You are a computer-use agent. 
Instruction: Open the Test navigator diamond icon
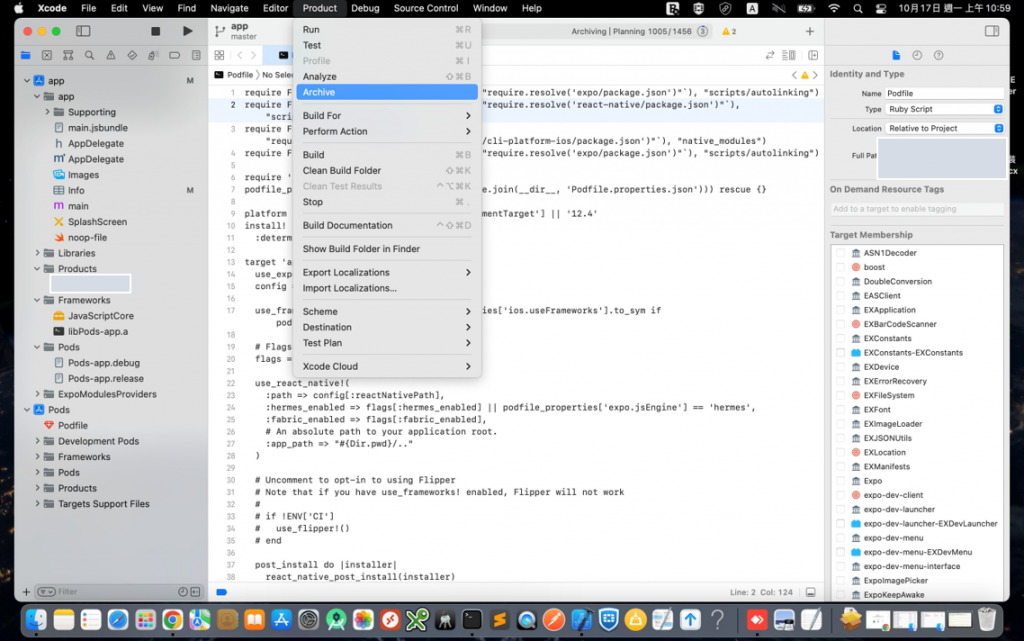tap(132, 55)
